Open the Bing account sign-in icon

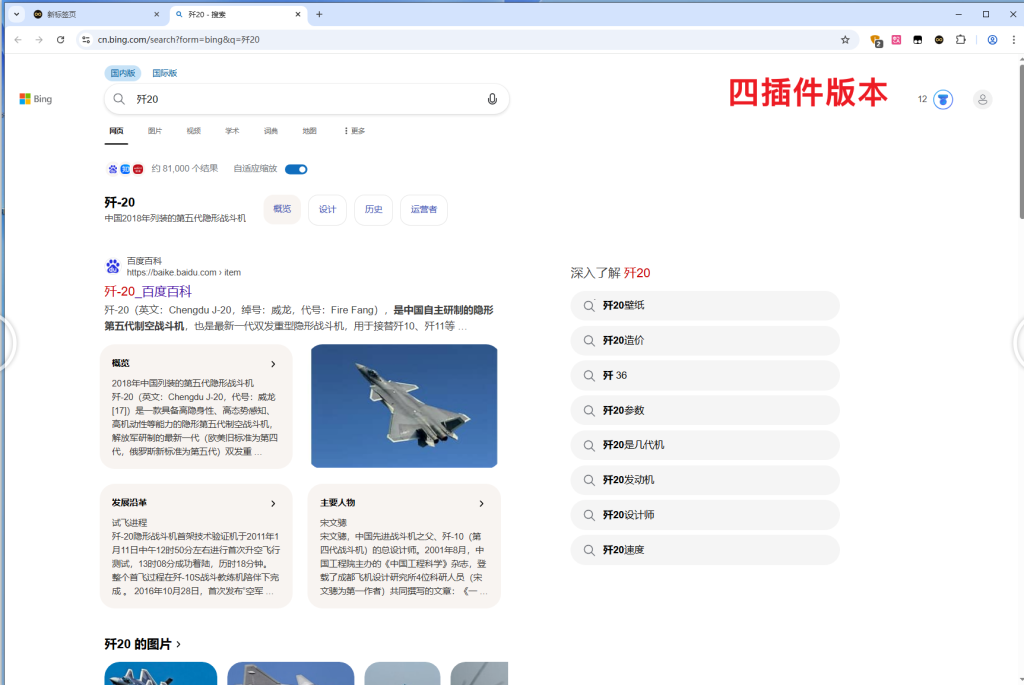pyautogui.click(x=982, y=99)
